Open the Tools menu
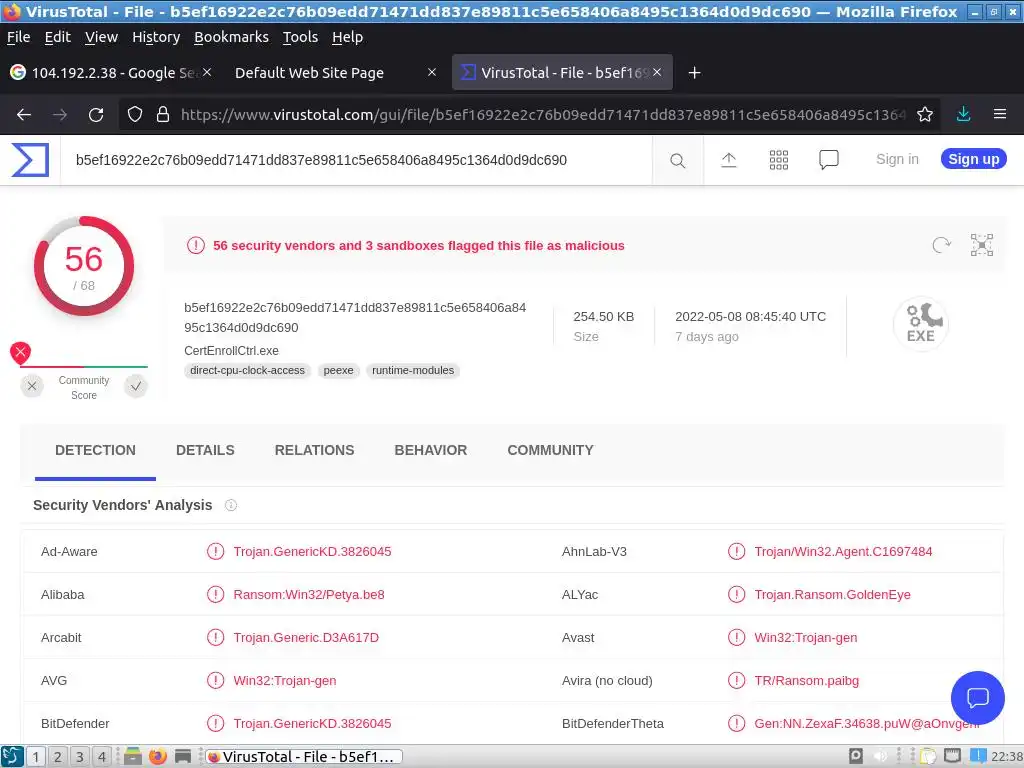This screenshot has height=768, width=1024. pyautogui.click(x=300, y=37)
